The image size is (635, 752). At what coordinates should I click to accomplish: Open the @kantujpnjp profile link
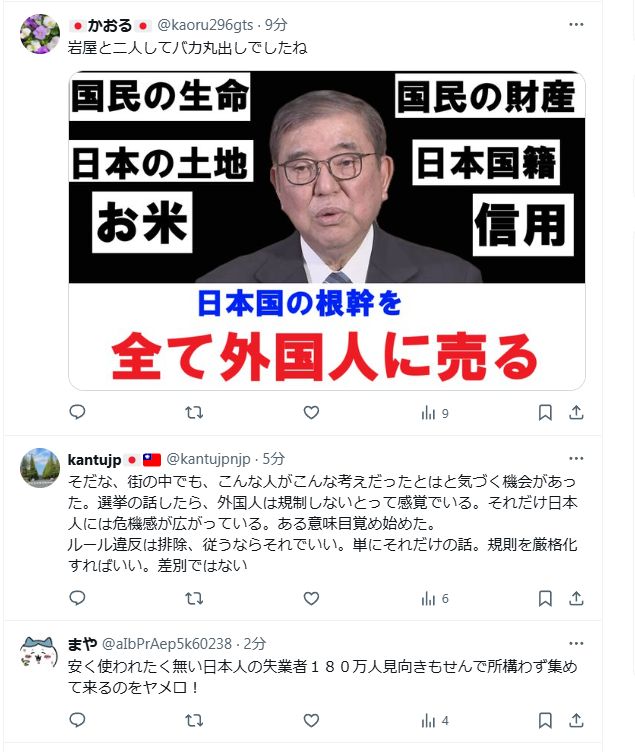point(208,459)
